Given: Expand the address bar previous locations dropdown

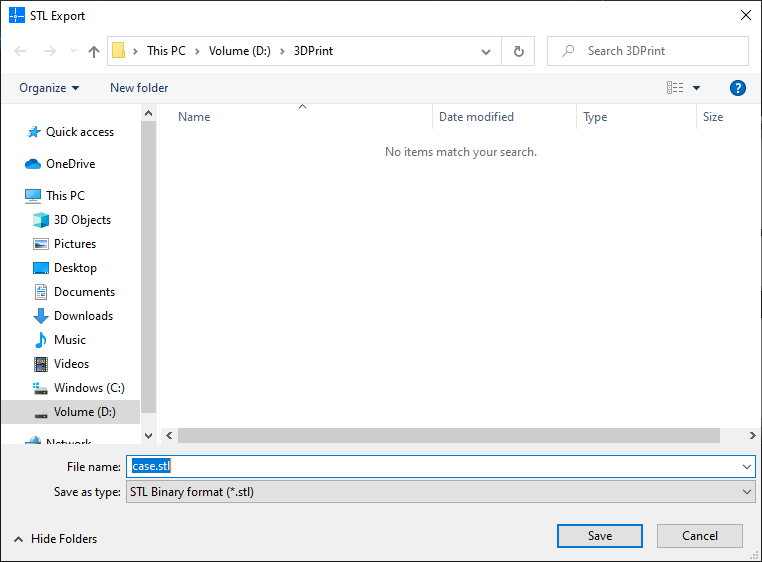Looking at the screenshot, I should [x=486, y=51].
